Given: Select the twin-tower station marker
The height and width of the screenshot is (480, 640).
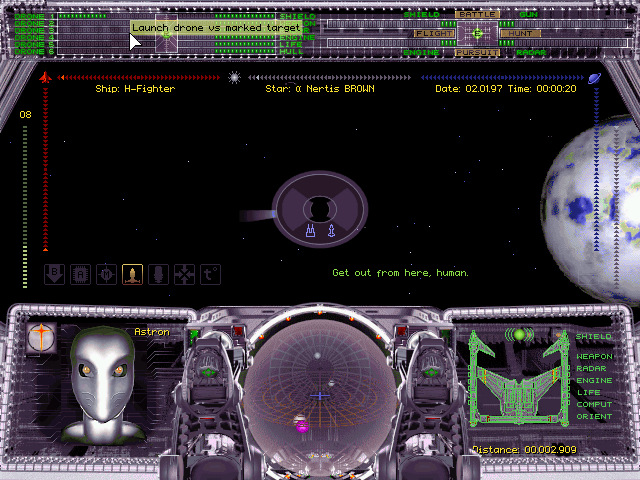Looking at the screenshot, I should (311, 231).
